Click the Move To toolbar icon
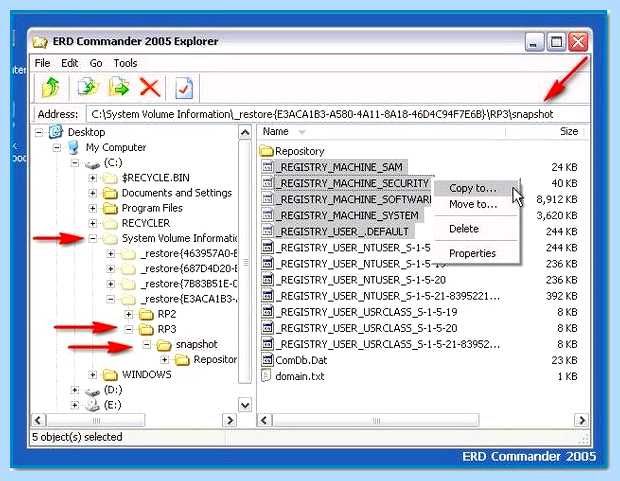 point(119,87)
